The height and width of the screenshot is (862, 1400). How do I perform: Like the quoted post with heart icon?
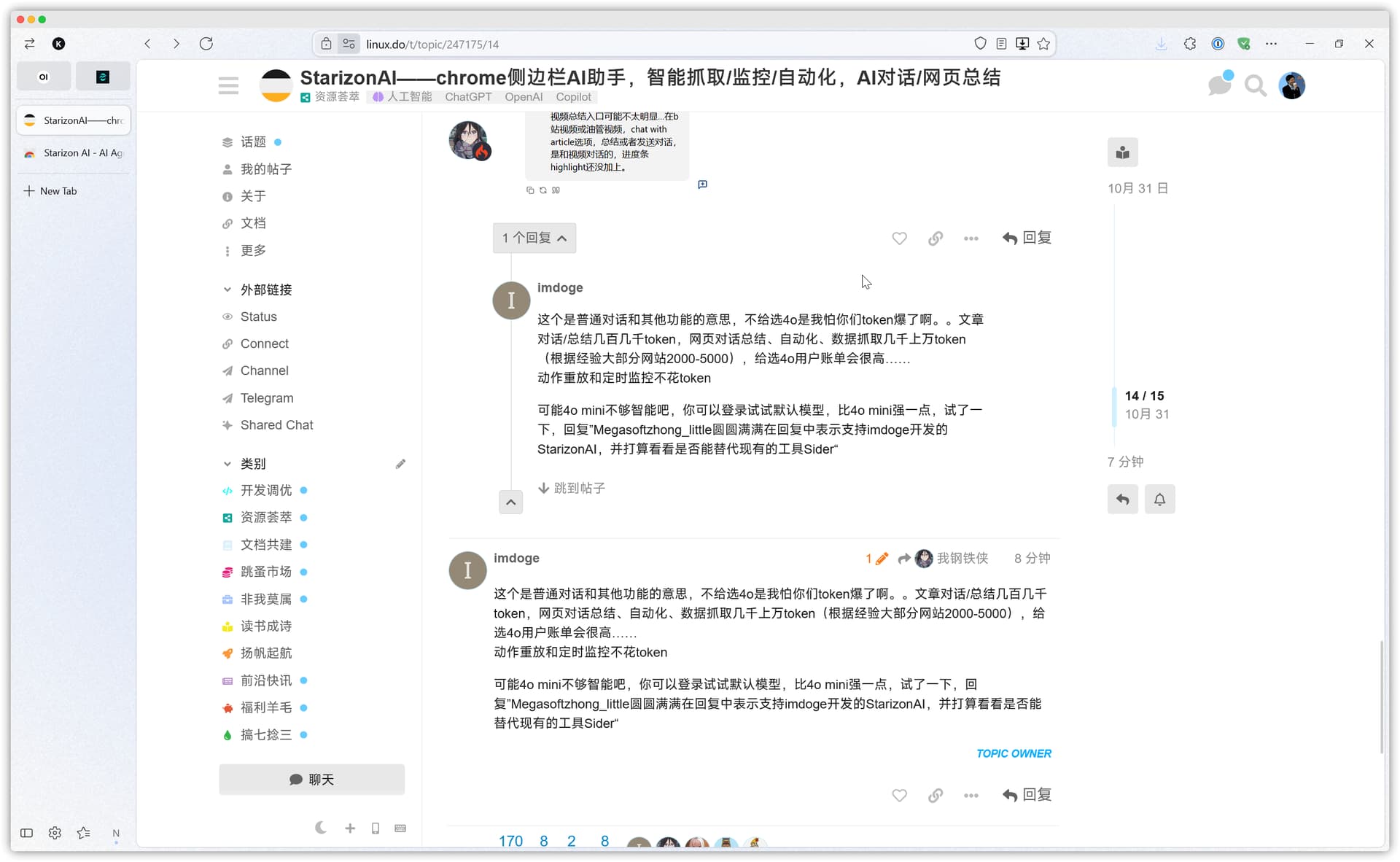pos(899,238)
